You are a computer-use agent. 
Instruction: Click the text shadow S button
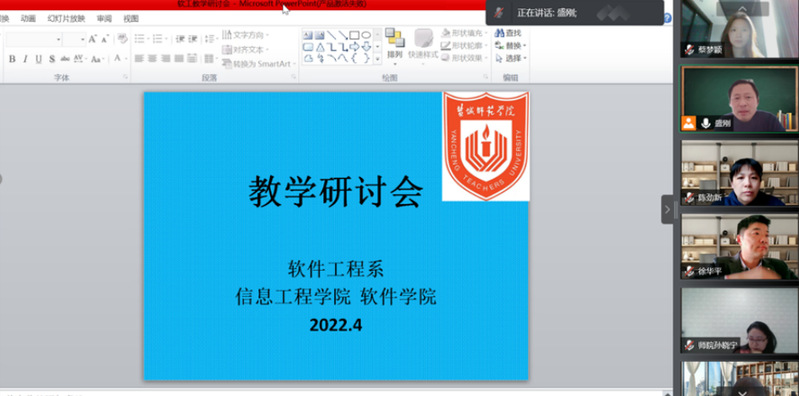pyautogui.click(x=51, y=59)
